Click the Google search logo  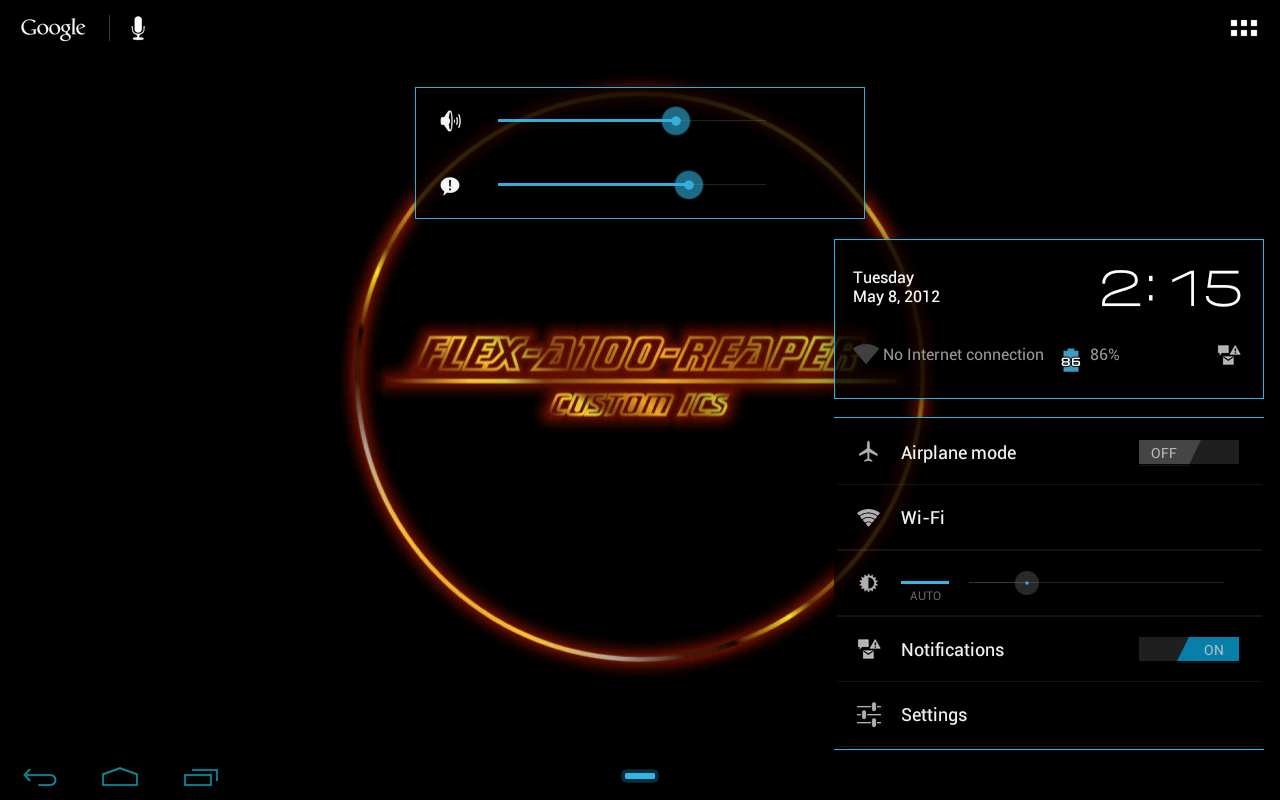point(53,29)
